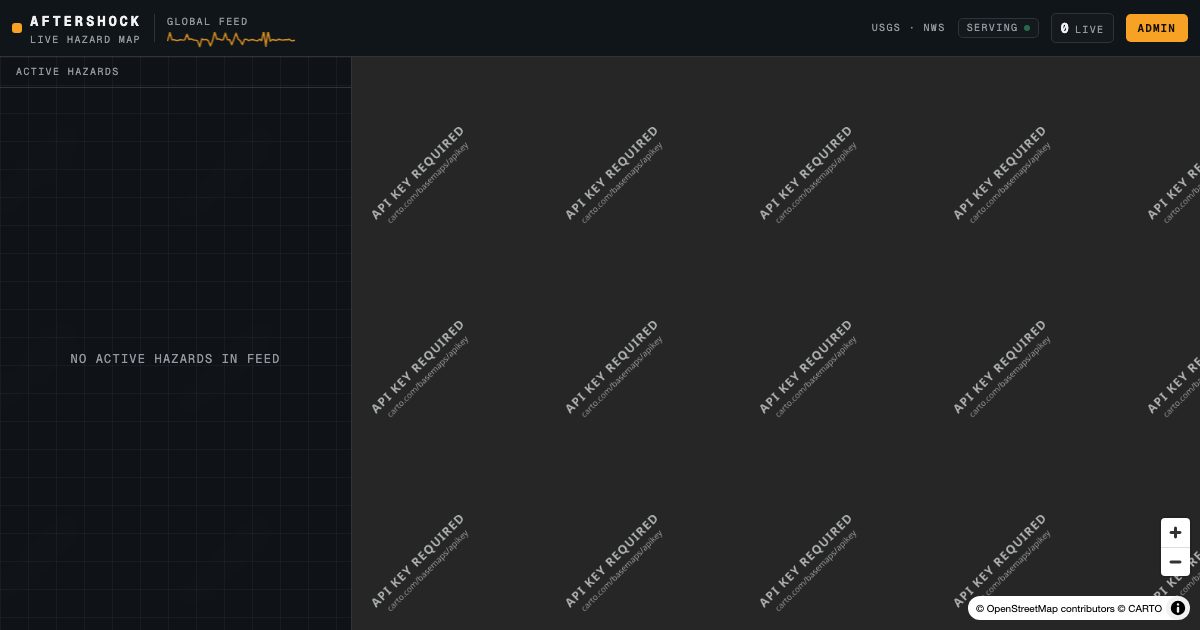The height and width of the screenshot is (630, 1200).
Task: Click the green serving status dot
Action: (x=1027, y=28)
